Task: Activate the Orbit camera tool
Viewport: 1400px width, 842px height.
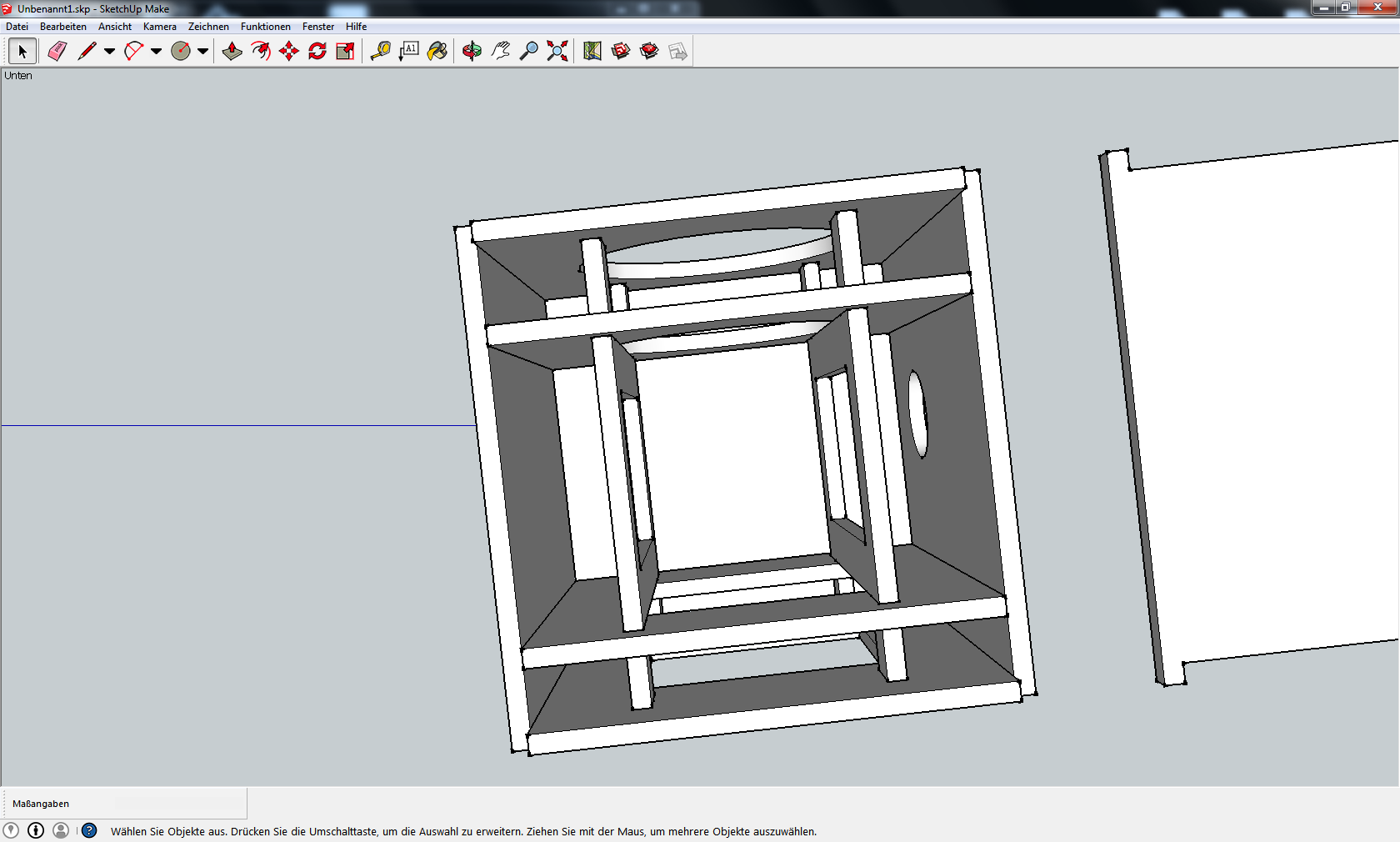Action: (x=472, y=52)
